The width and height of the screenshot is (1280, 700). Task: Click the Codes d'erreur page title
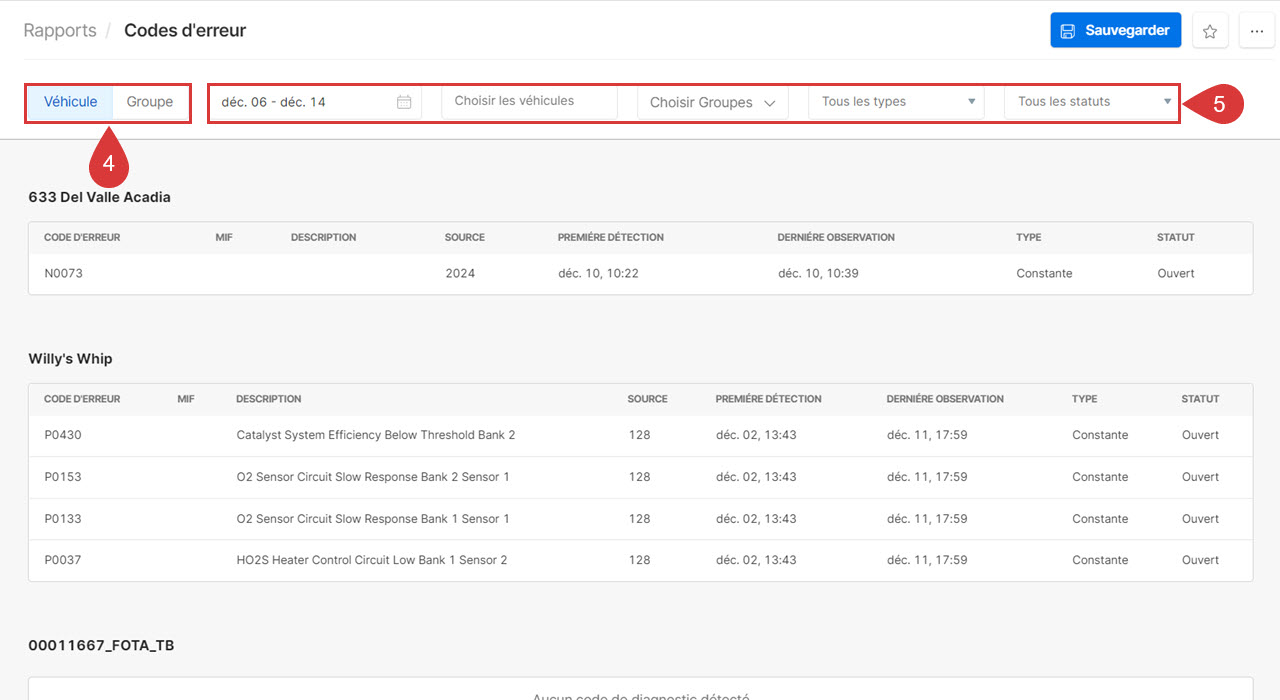pos(185,30)
